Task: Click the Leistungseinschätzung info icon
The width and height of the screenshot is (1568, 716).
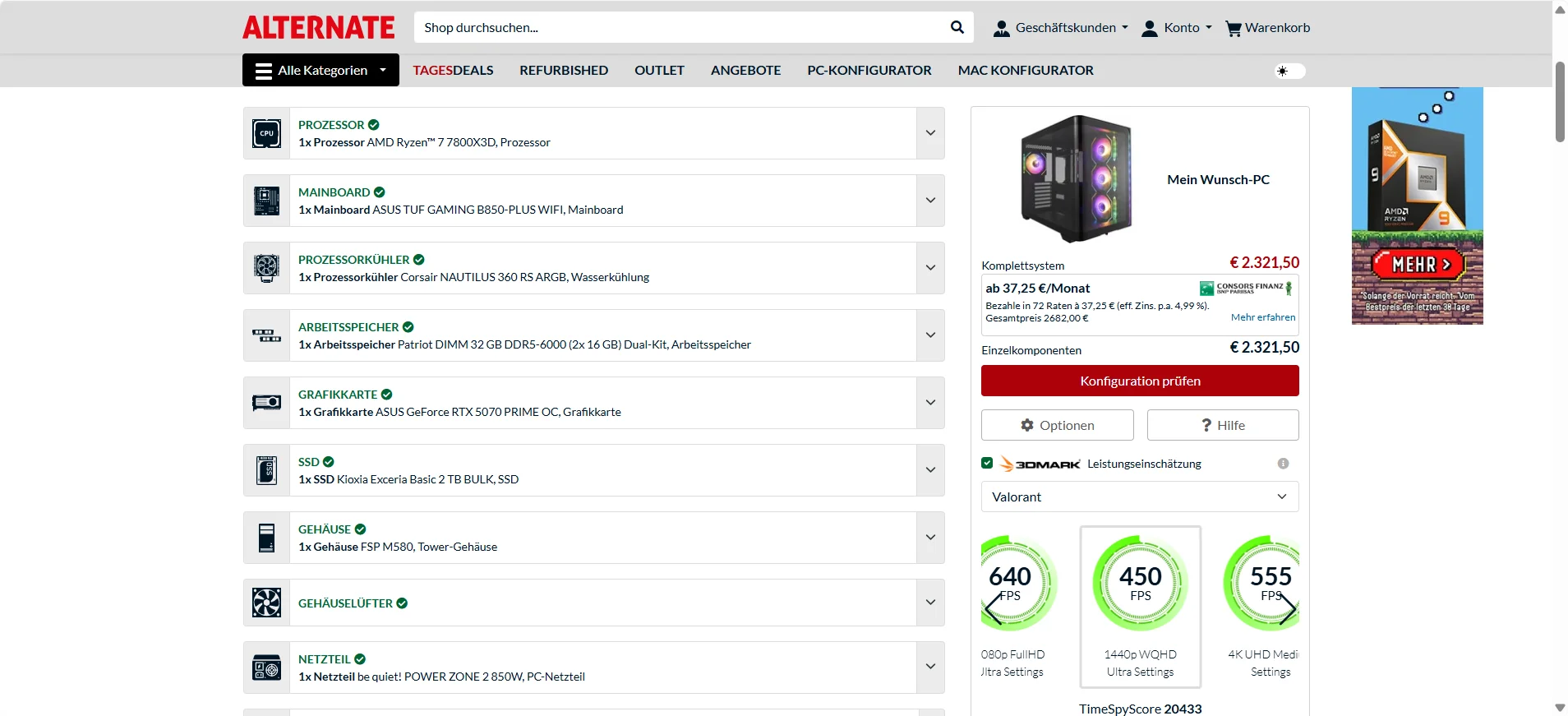Action: pyautogui.click(x=1283, y=464)
